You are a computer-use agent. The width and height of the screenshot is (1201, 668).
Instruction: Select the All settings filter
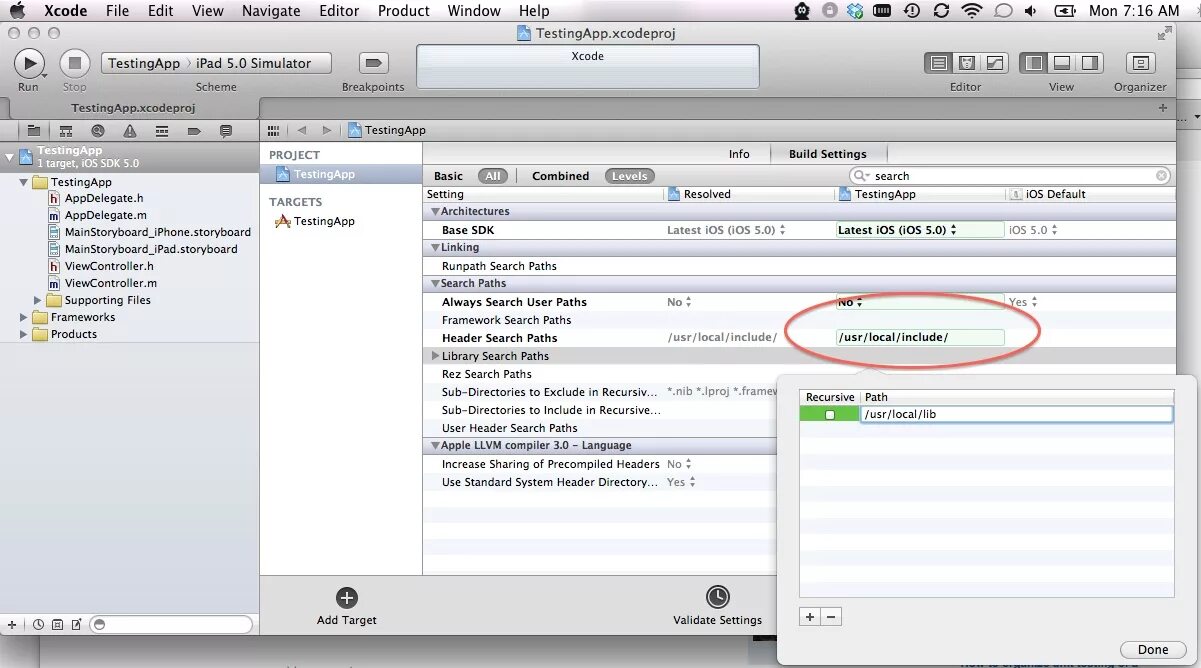click(492, 176)
